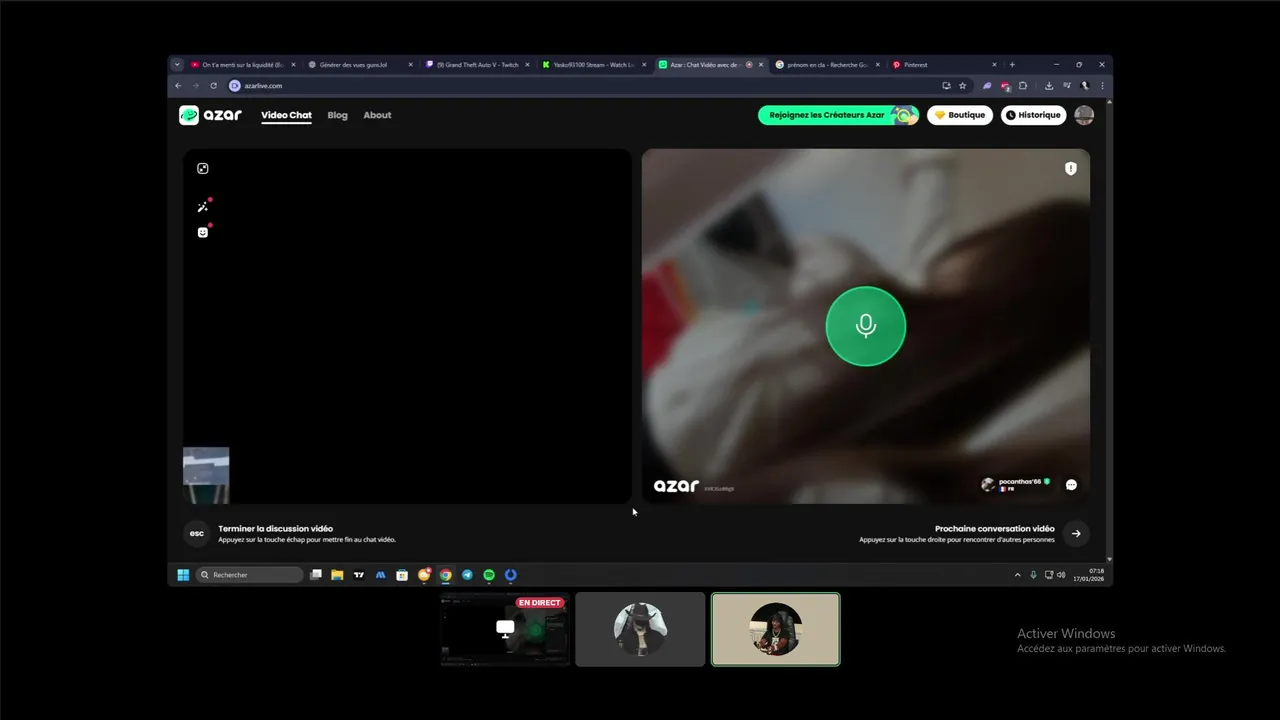Switch to Grand Theft Auto V Twitch tab
This screenshot has height=720, width=1280.
click(477, 65)
